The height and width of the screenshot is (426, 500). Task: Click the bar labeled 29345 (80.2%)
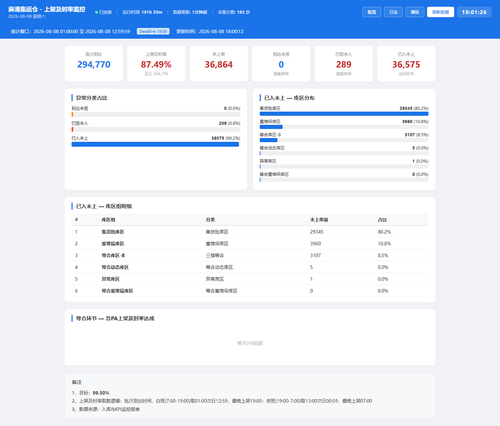pyautogui.click(x=344, y=114)
